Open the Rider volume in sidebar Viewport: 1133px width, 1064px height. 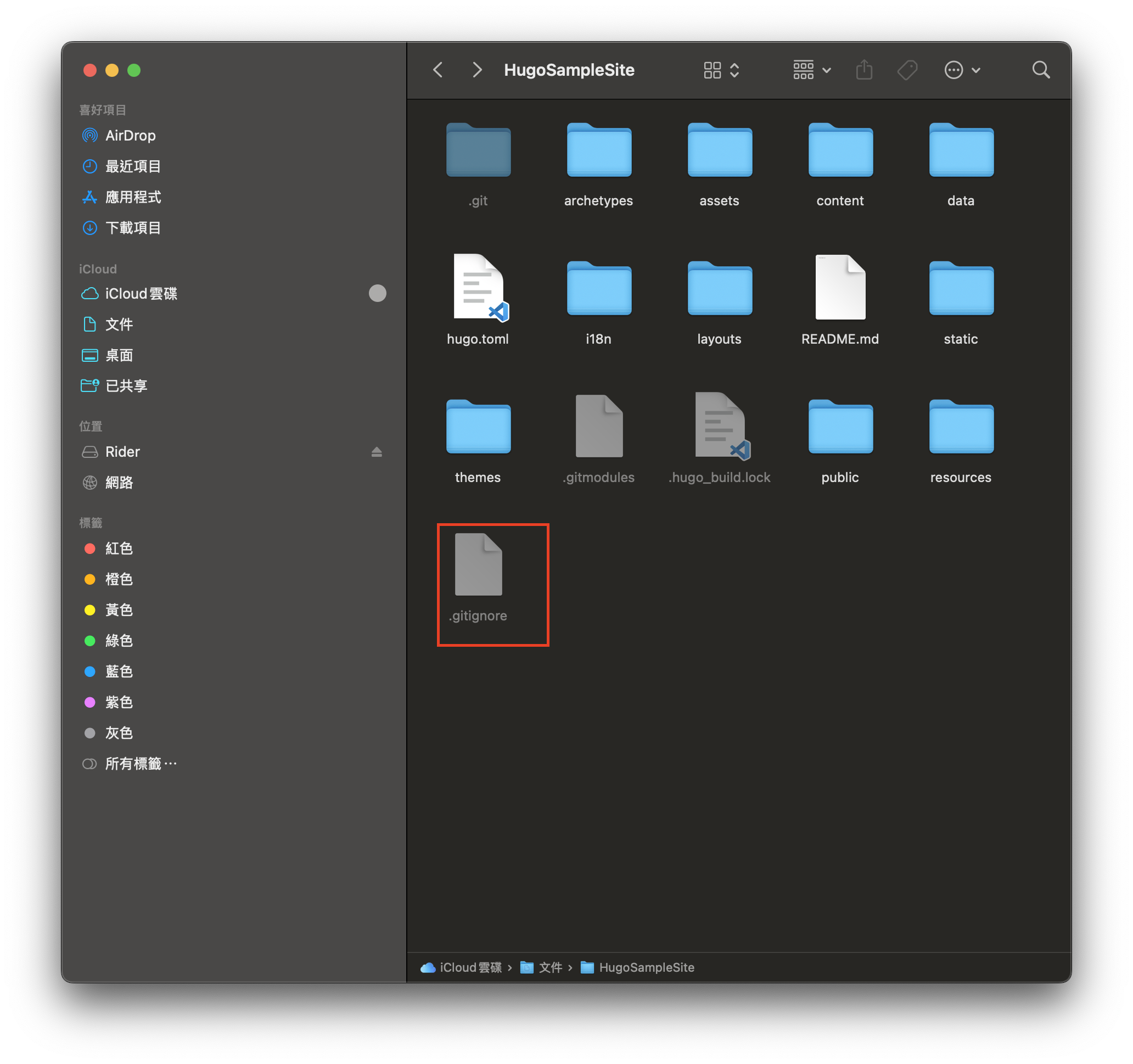(x=234, y=452)
